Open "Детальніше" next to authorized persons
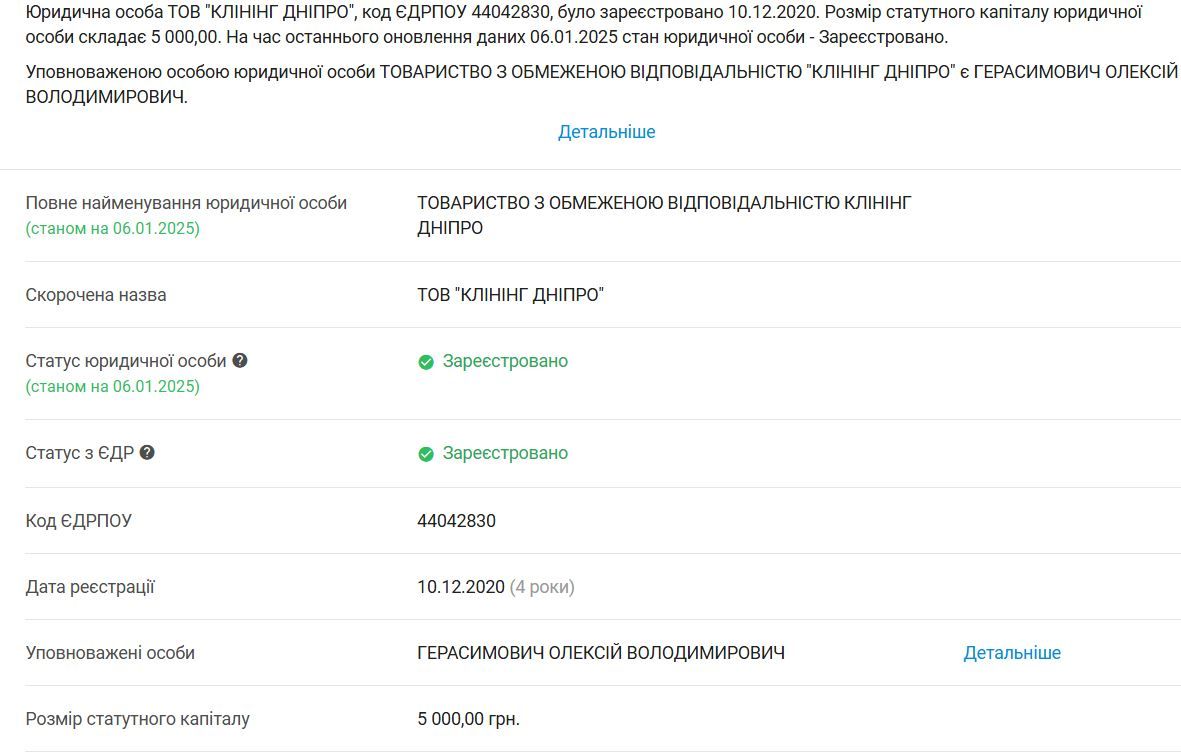 (x=1012, y=652)
